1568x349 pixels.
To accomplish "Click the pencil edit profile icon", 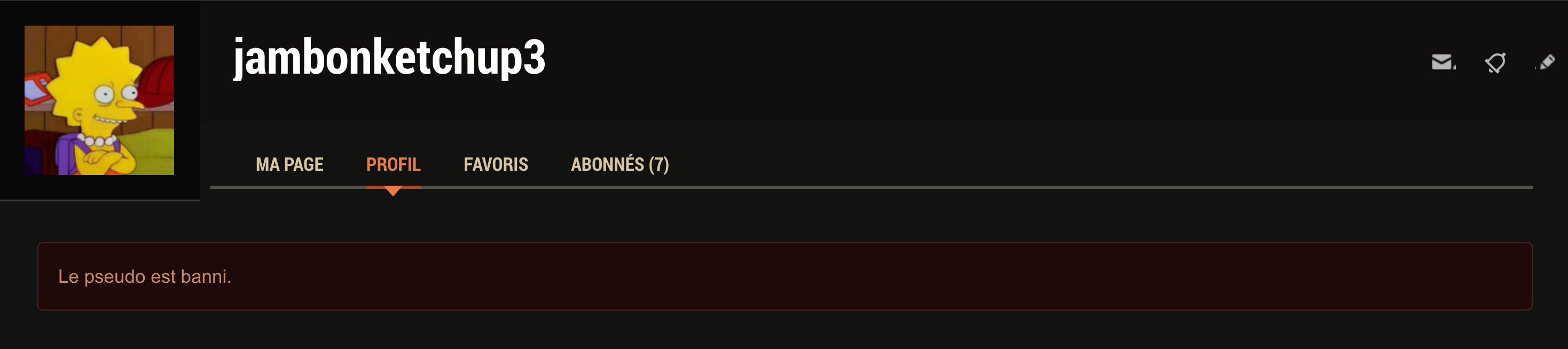I will [x=1547, y=62].
